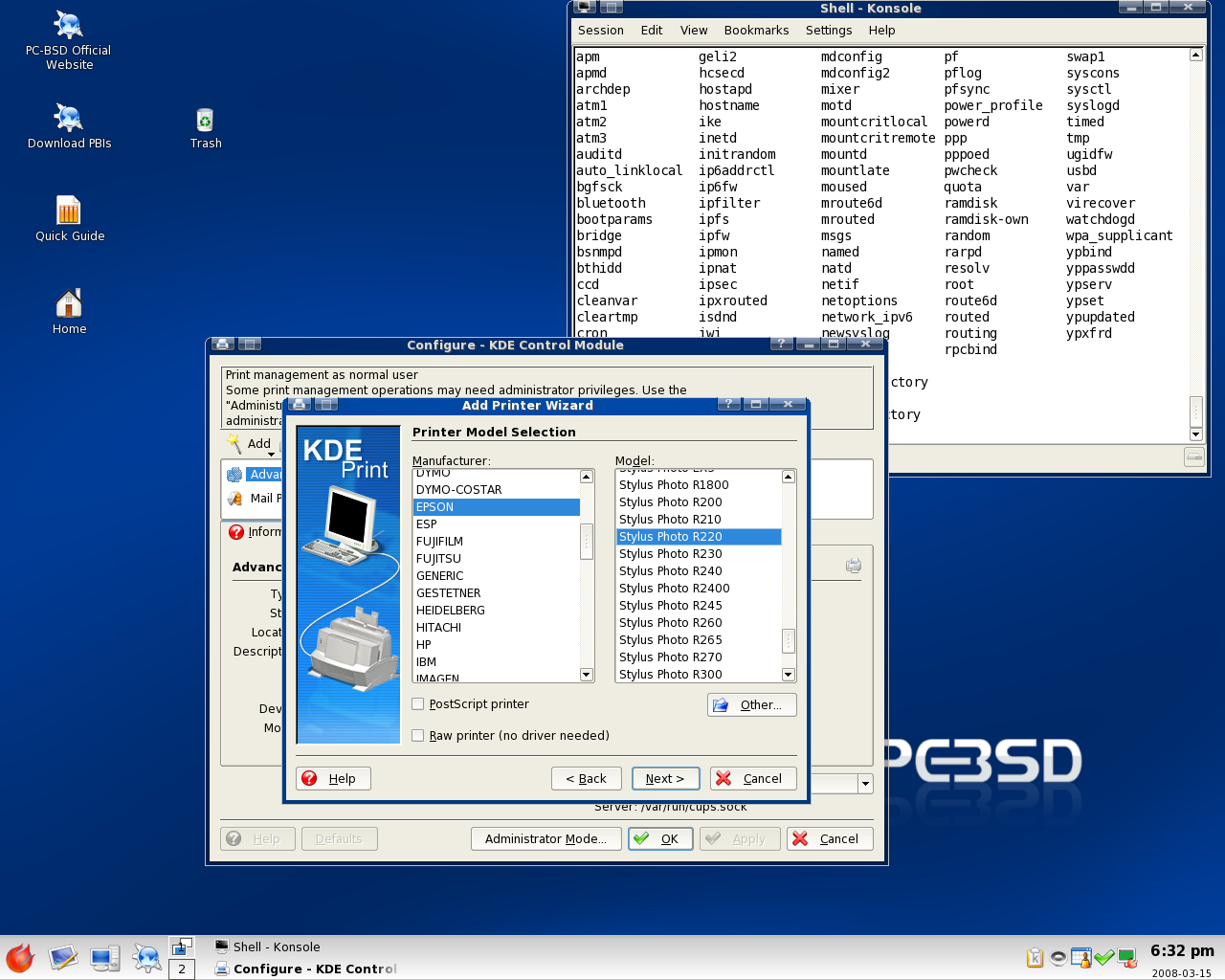Open the View menu in Konsole
Viewport: 1225px width, 980px height.
(x=694, y=31)
